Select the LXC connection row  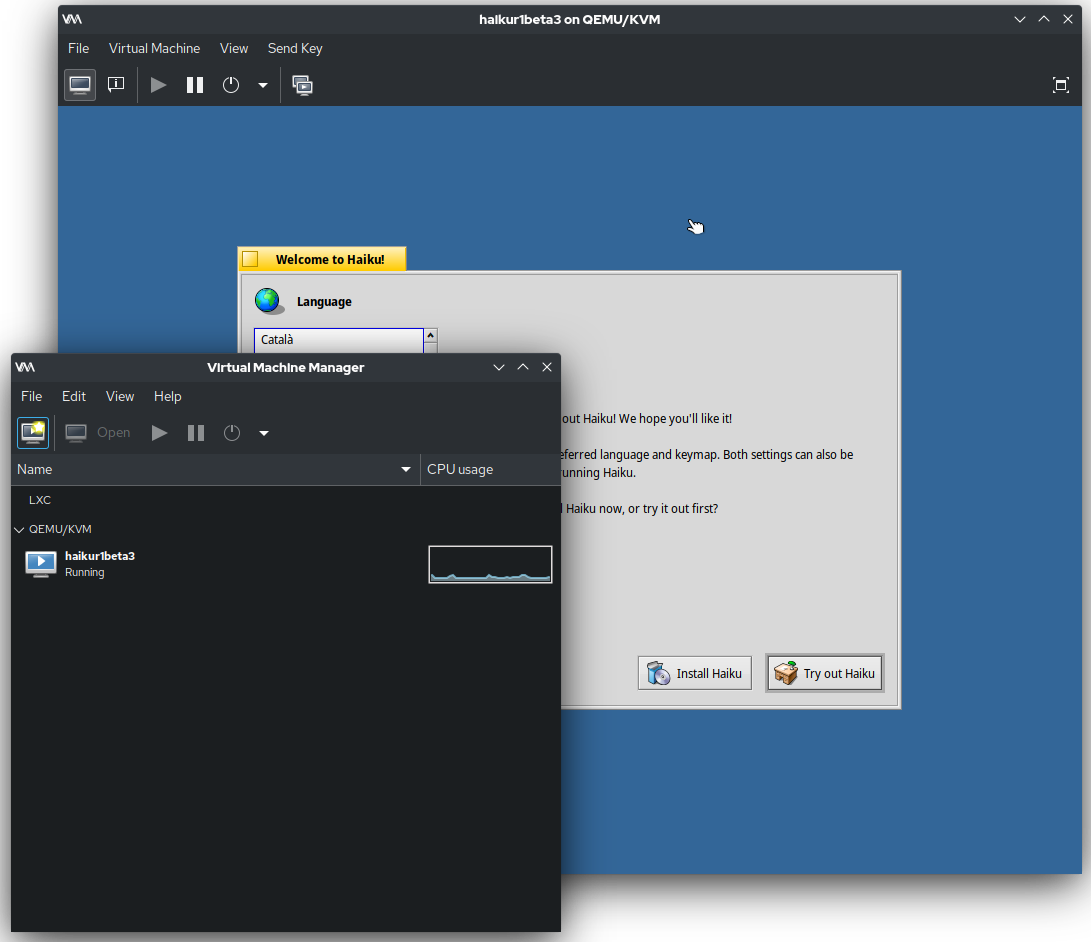click(40, 499)
